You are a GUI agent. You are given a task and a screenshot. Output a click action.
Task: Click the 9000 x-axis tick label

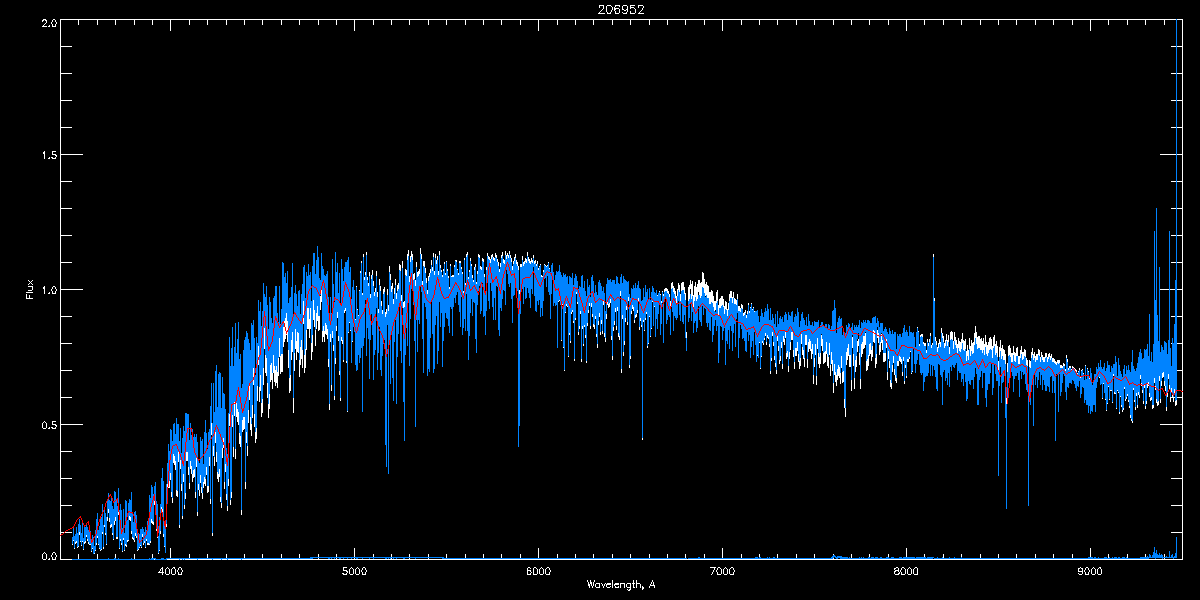(x=1090, y=572)
